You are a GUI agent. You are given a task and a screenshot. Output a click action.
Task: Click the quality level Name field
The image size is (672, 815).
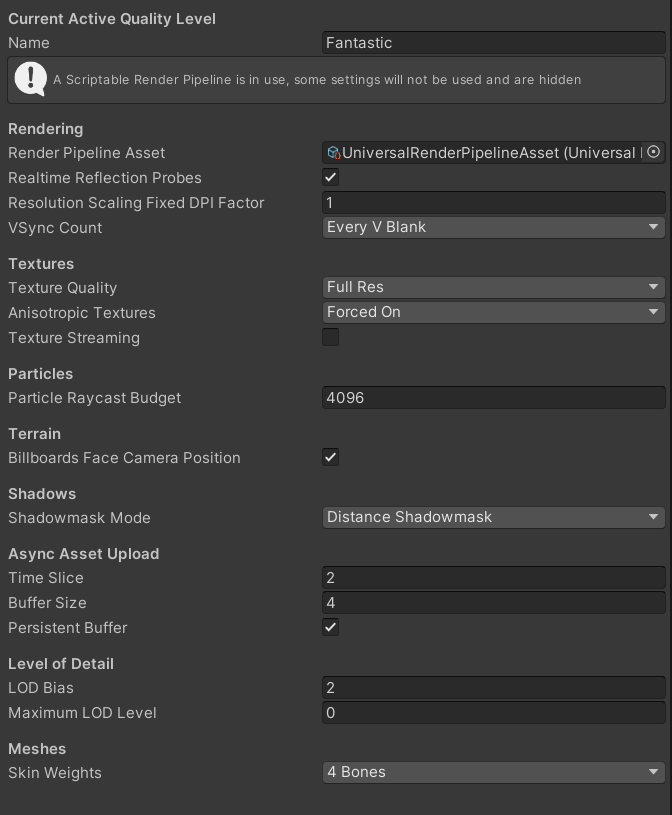[x=494, y=43]
